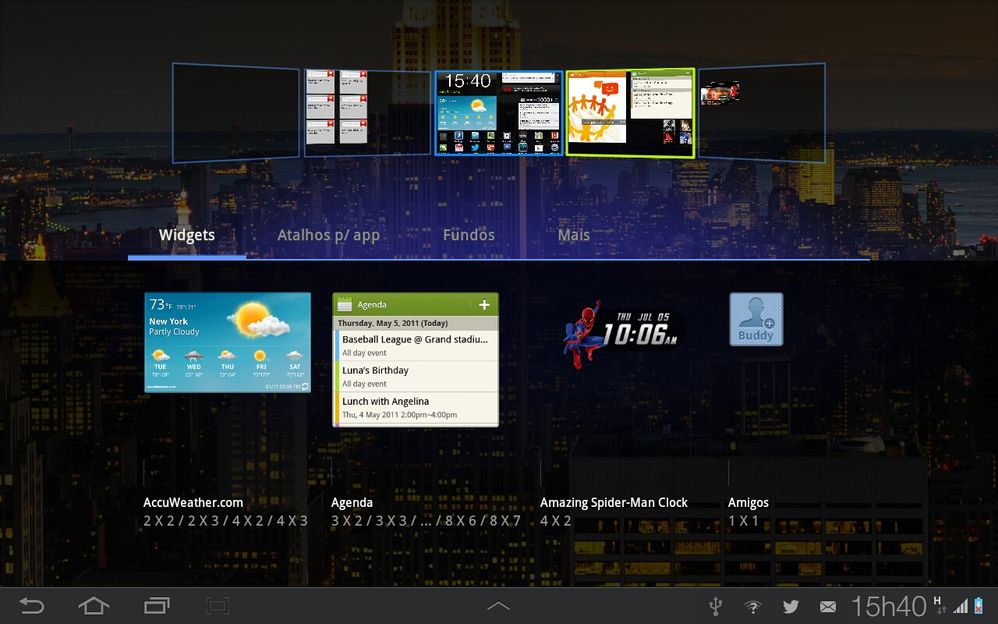Select the AccuWeather.com widget preview

(227, 342)
